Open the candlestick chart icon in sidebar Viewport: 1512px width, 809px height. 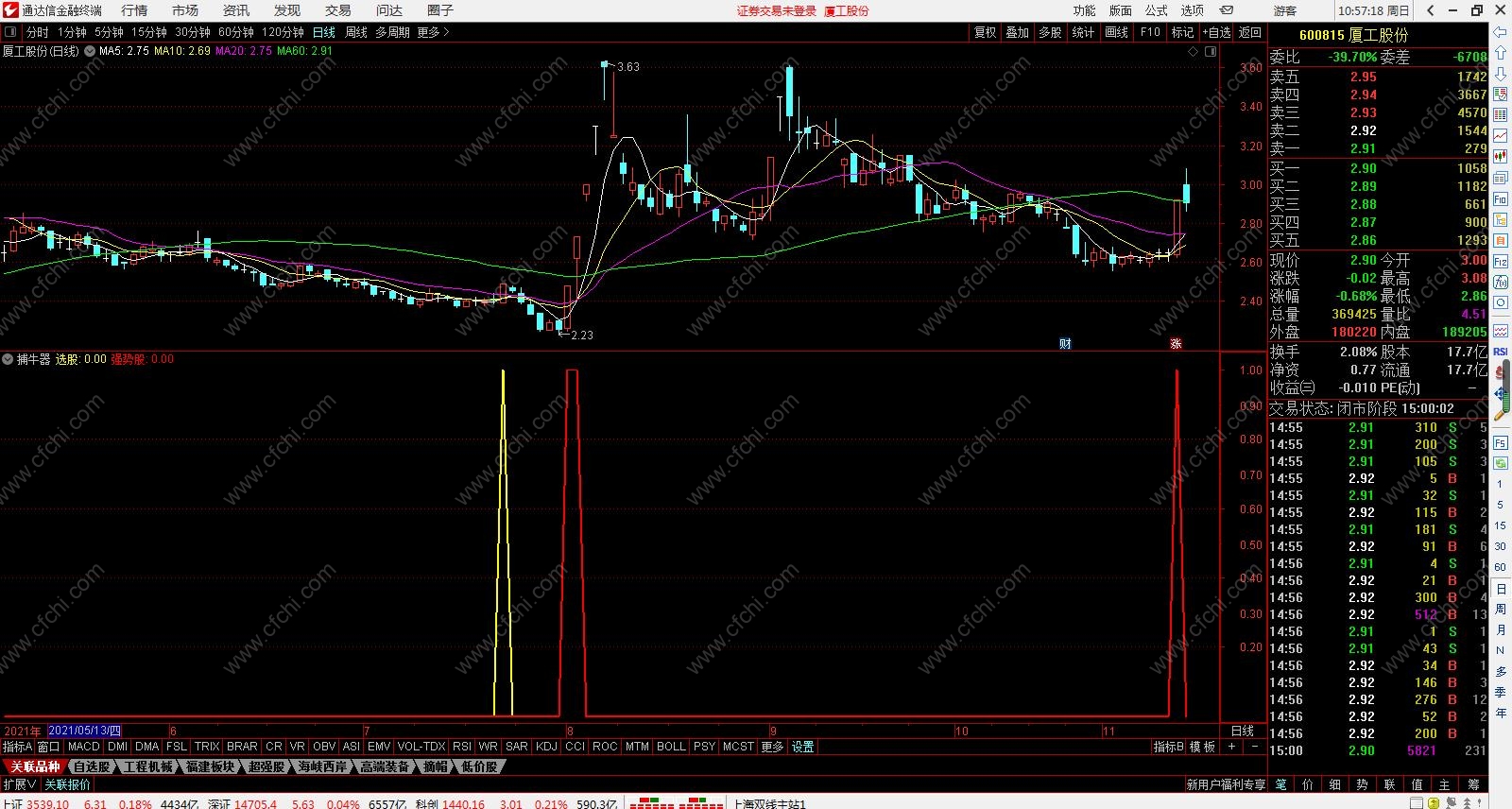coord(1501,157)
